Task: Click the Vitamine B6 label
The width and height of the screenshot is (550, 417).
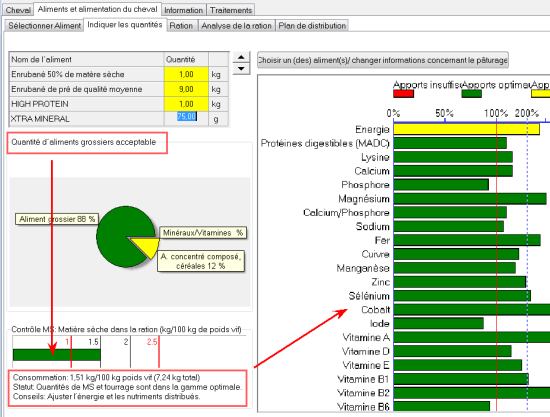Action: [363, 407]
